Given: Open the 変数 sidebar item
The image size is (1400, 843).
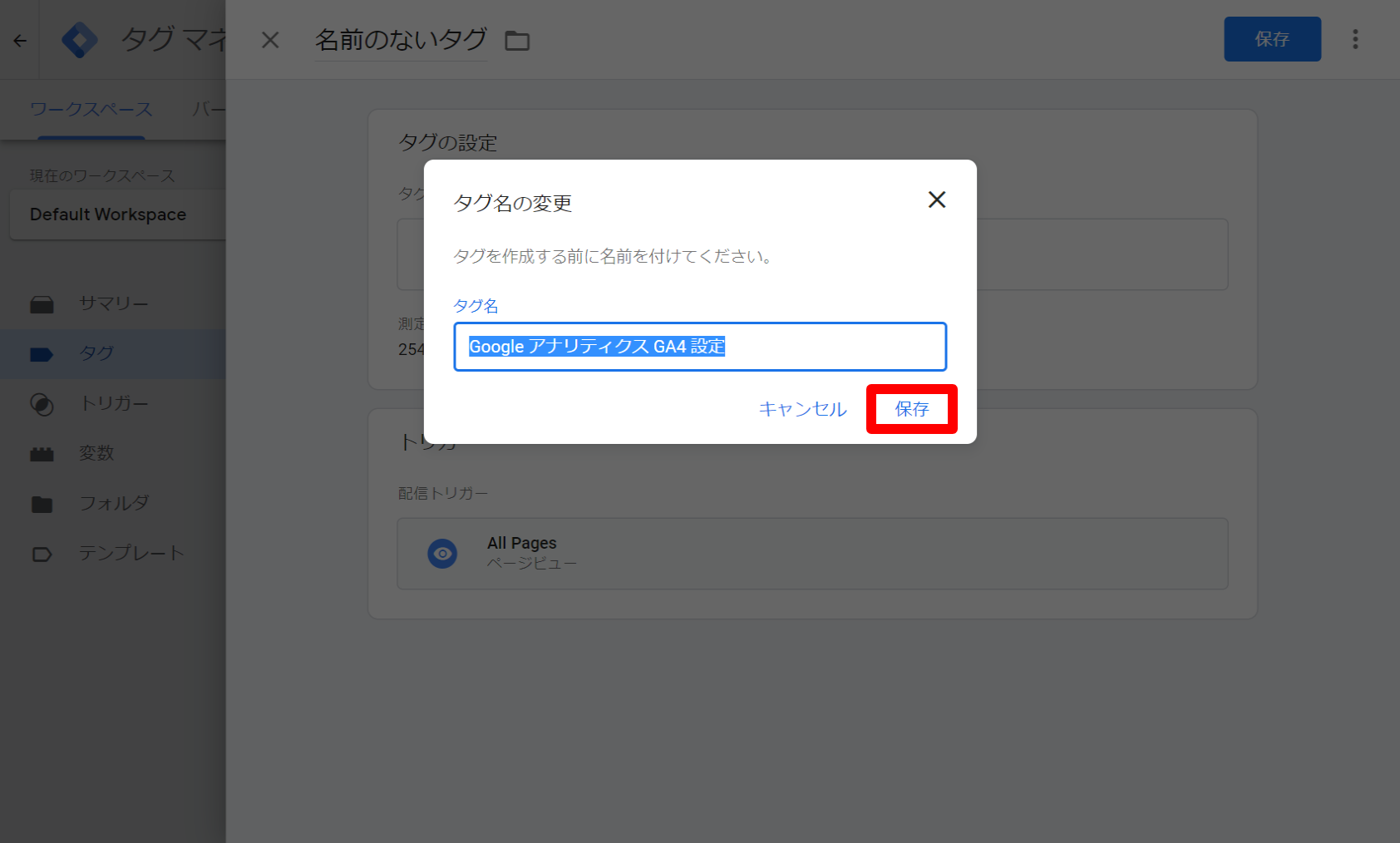Looking at the screenshot, I should coord(96,453).
